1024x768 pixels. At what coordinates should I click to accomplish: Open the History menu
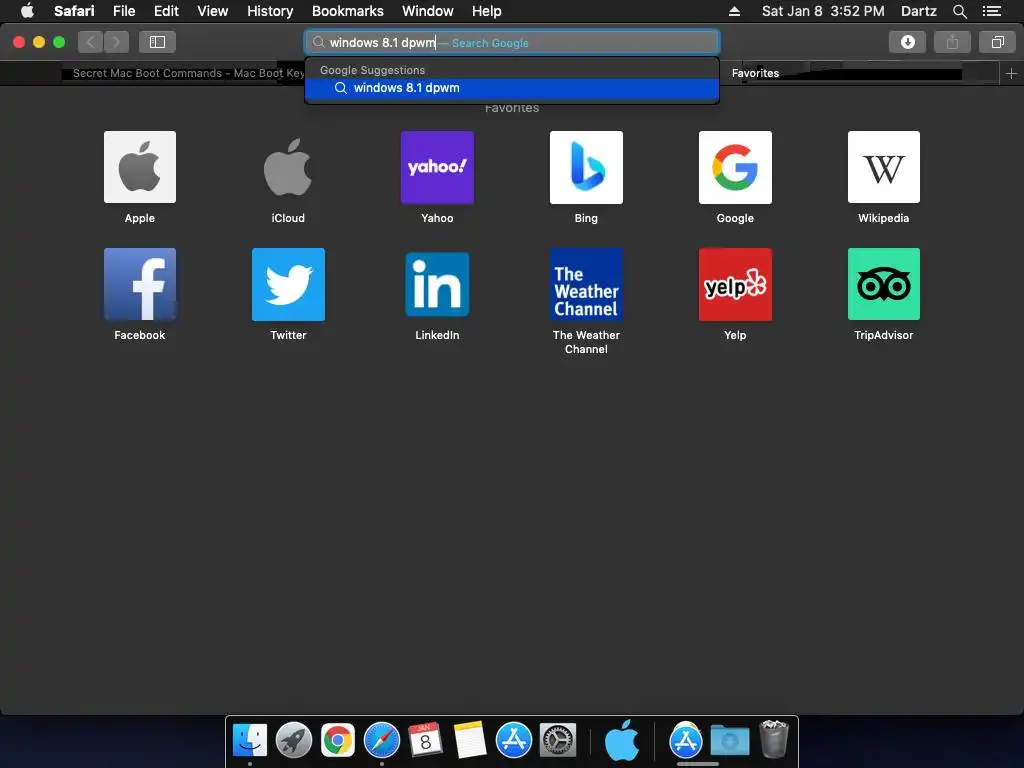(x=270, y=11)
